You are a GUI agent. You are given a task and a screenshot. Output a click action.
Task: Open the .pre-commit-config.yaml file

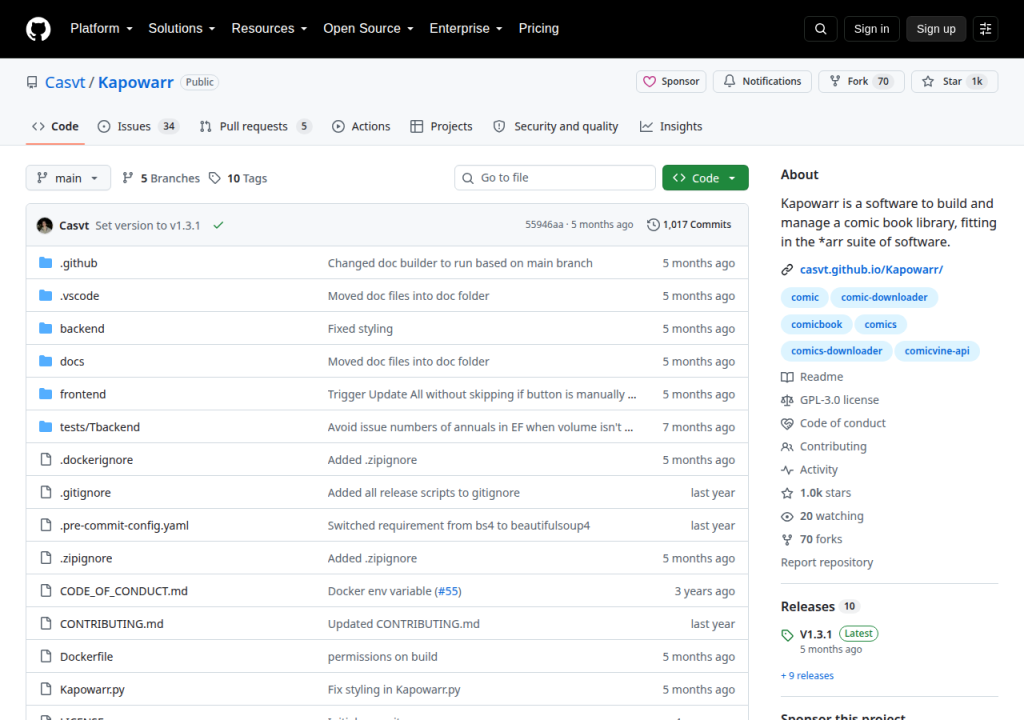coord(124,525)
